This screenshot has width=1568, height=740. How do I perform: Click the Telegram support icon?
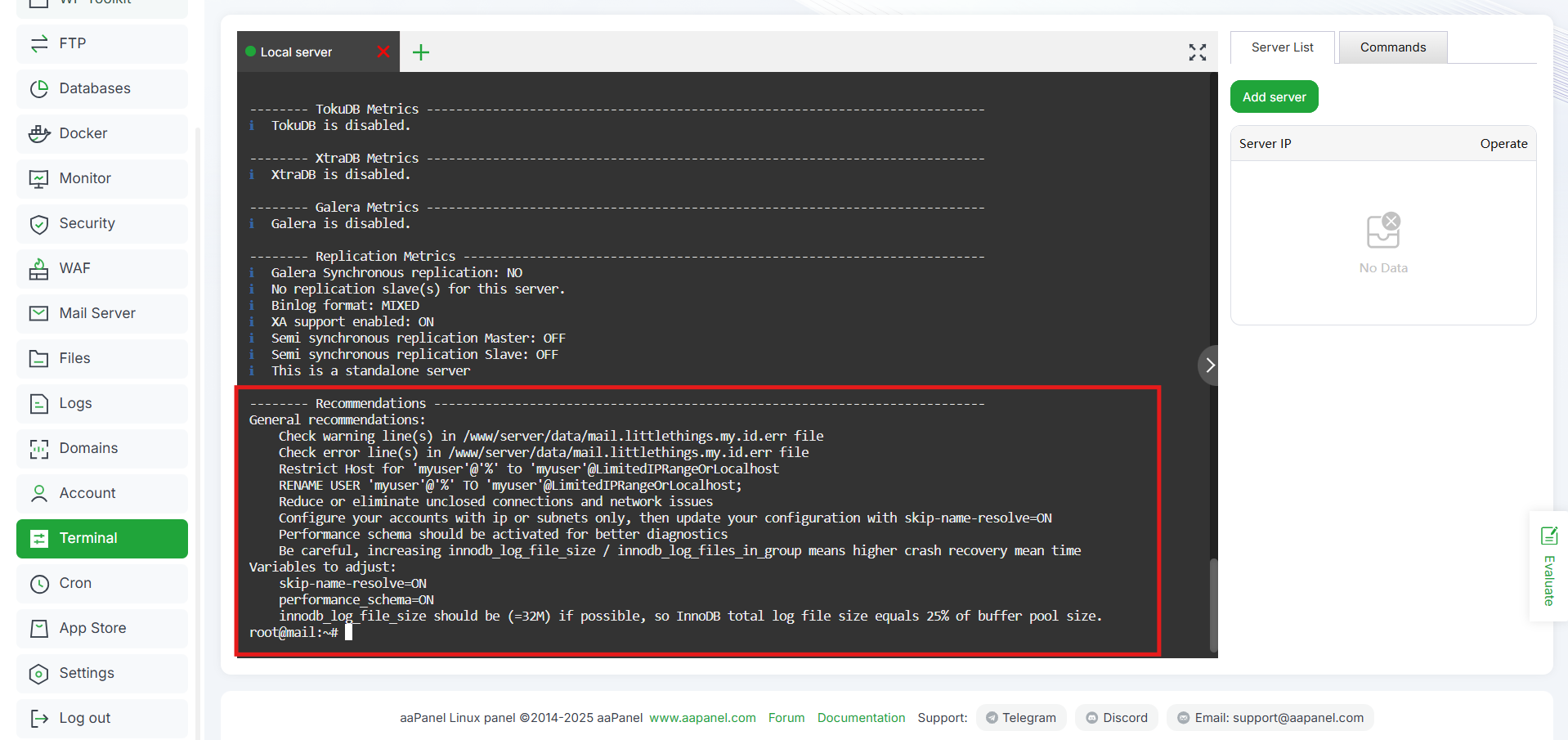992,718
